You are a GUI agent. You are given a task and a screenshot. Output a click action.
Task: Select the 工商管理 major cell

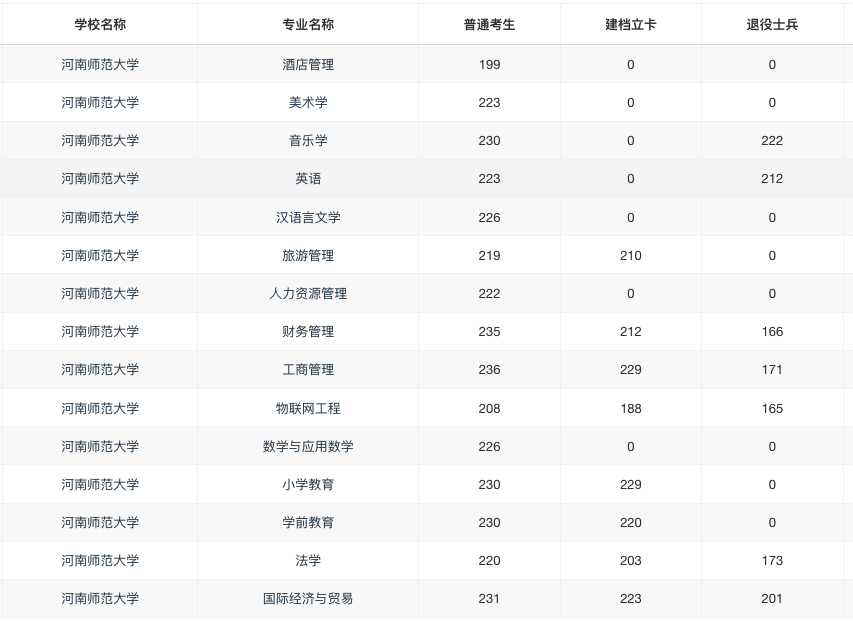tap(308, 370)
